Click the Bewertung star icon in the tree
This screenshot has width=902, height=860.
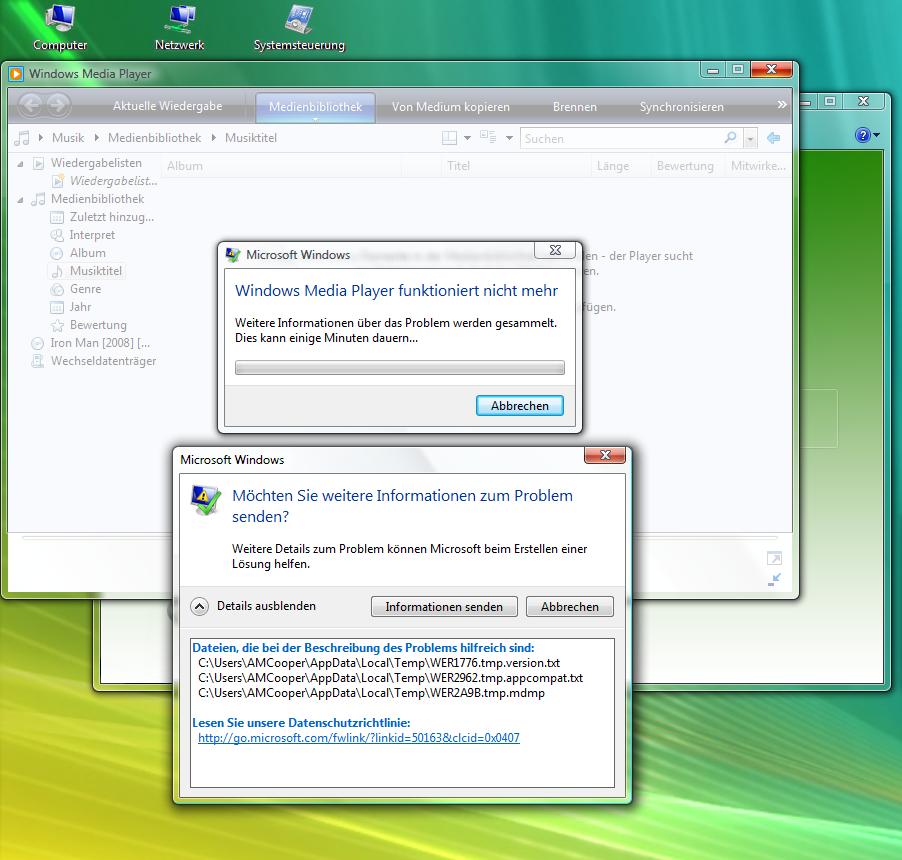(x=57, y=326)
